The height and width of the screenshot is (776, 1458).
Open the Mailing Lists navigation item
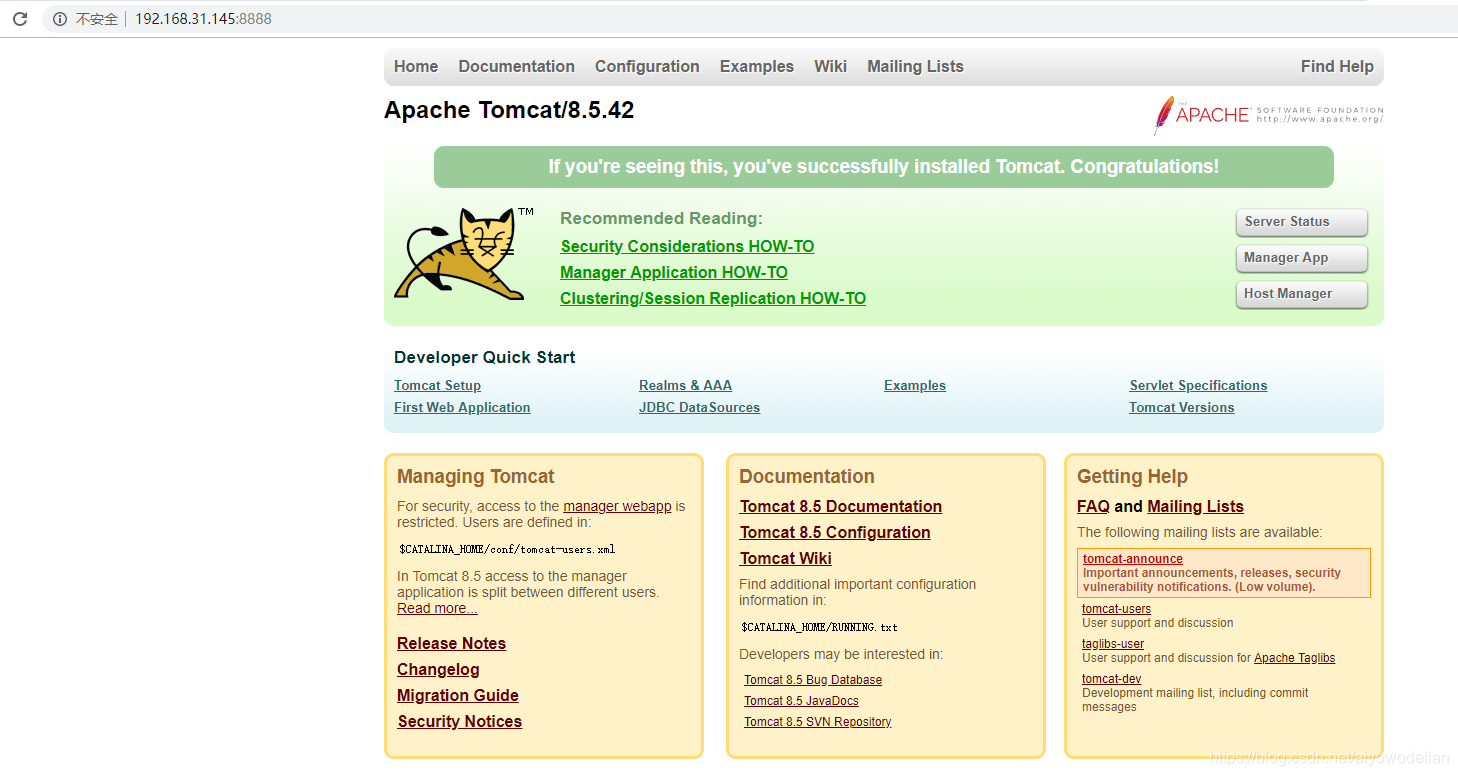point(915,66)
